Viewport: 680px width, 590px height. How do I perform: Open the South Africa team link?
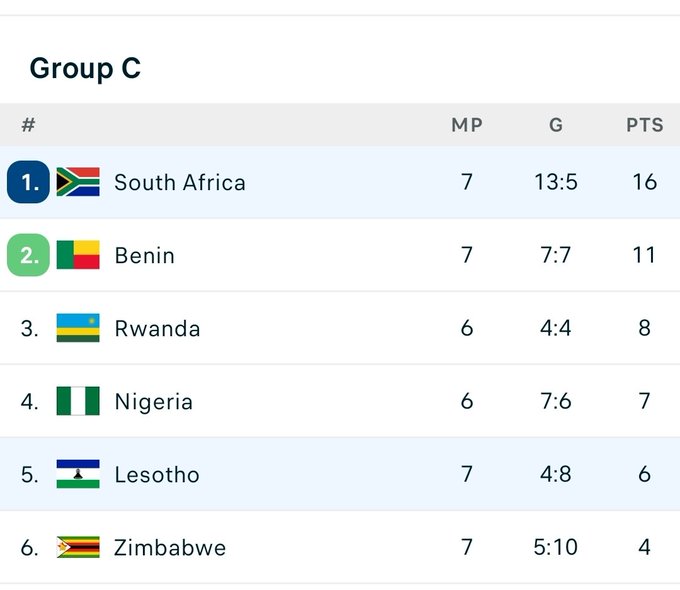180,182
